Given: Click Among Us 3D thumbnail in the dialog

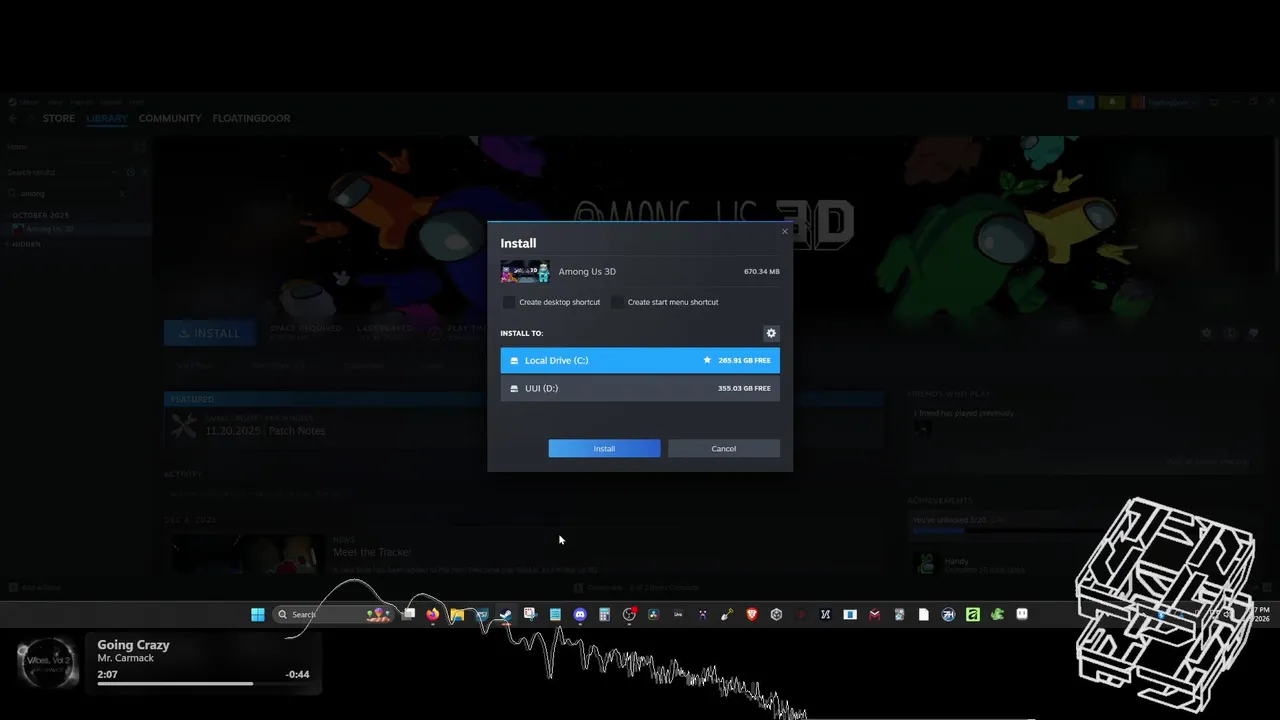Looking at the screenshot, I should 525,272.
